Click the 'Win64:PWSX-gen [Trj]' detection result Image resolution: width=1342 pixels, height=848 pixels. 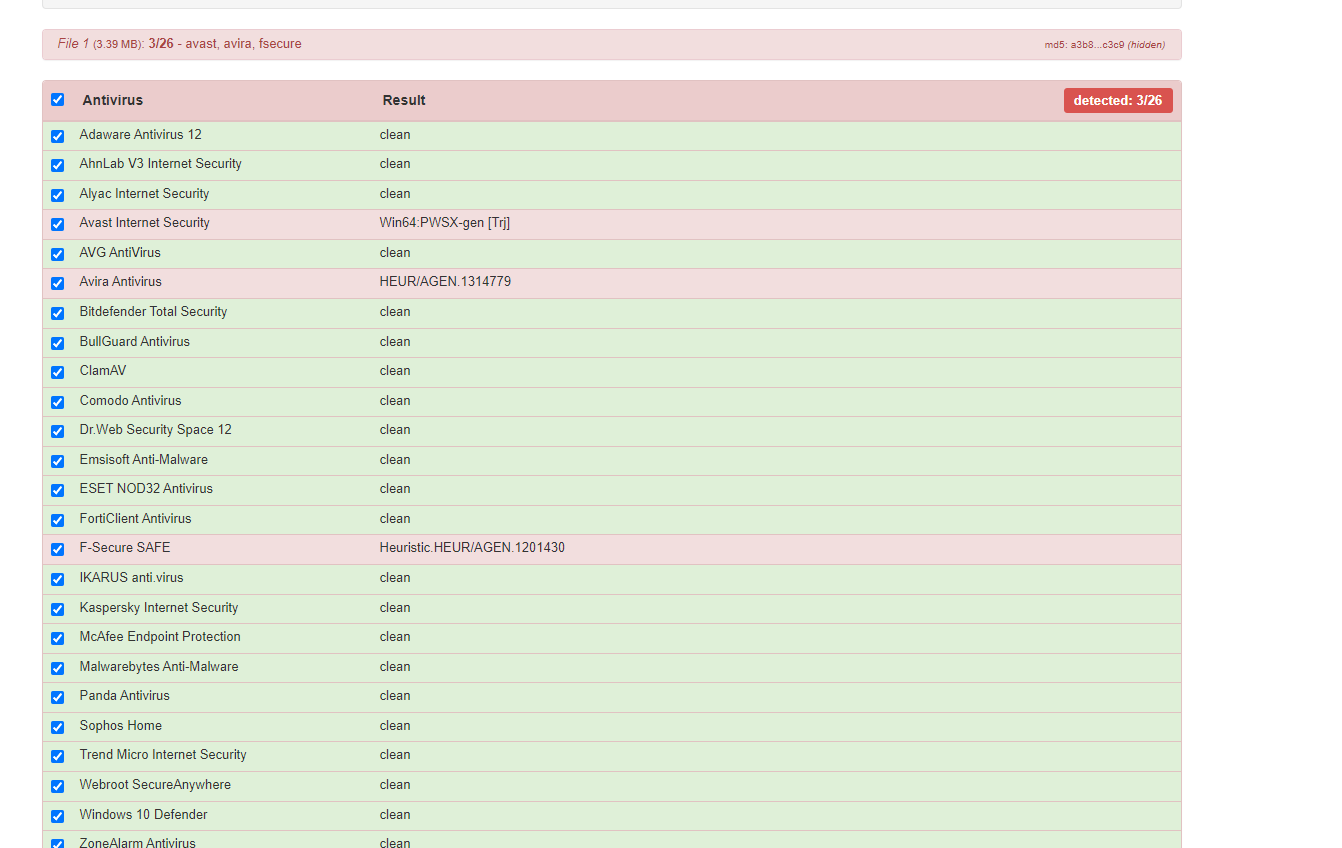click(445, 223)
